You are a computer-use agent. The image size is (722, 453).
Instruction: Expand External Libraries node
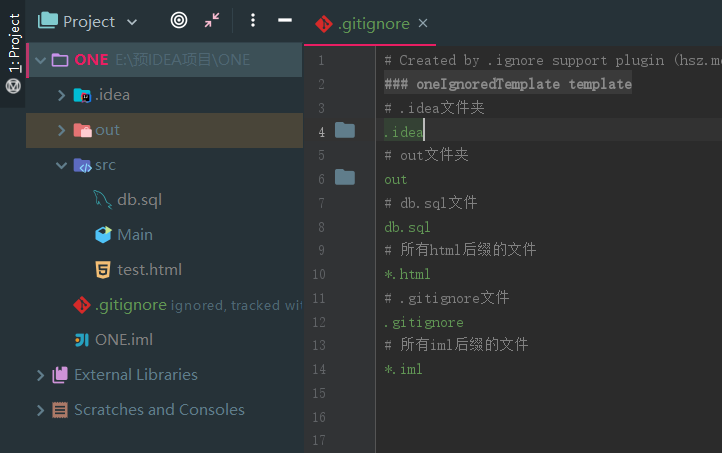click(41, 375)
